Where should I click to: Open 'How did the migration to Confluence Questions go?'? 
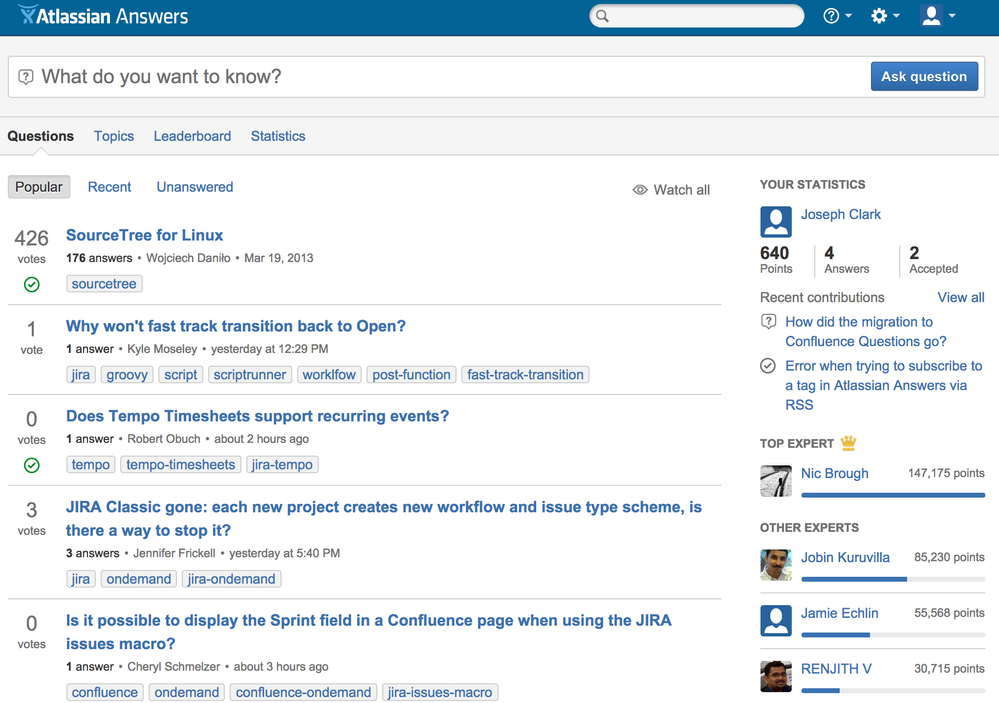865,331
